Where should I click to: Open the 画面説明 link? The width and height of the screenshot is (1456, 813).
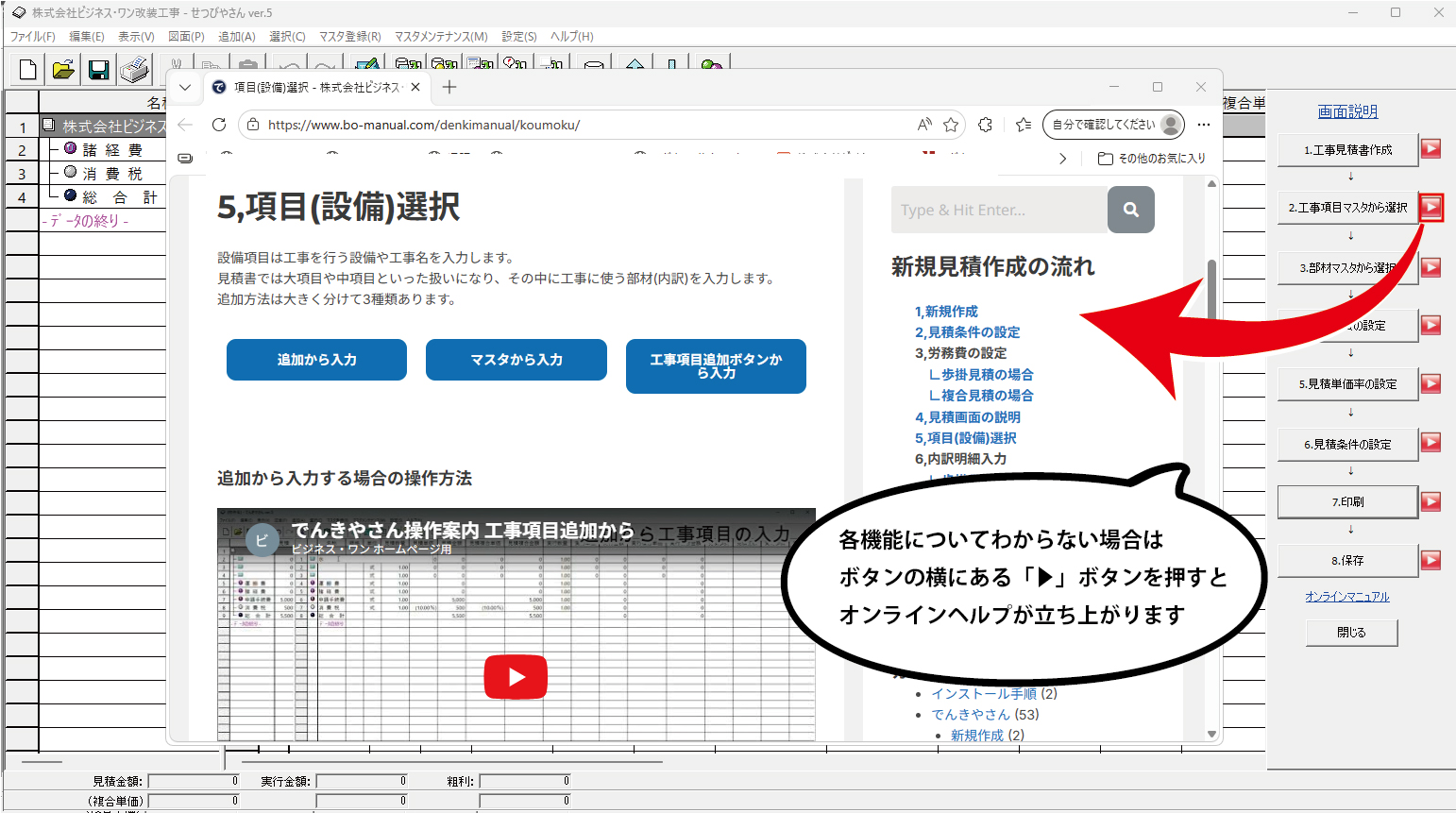pyautogui.click(x=1347, y=111)
